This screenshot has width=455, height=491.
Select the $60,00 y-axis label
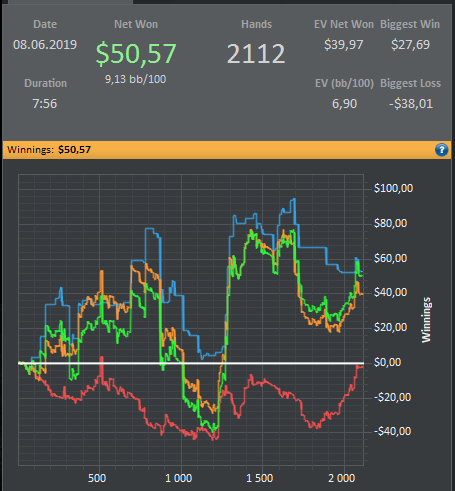coord(390,258)
